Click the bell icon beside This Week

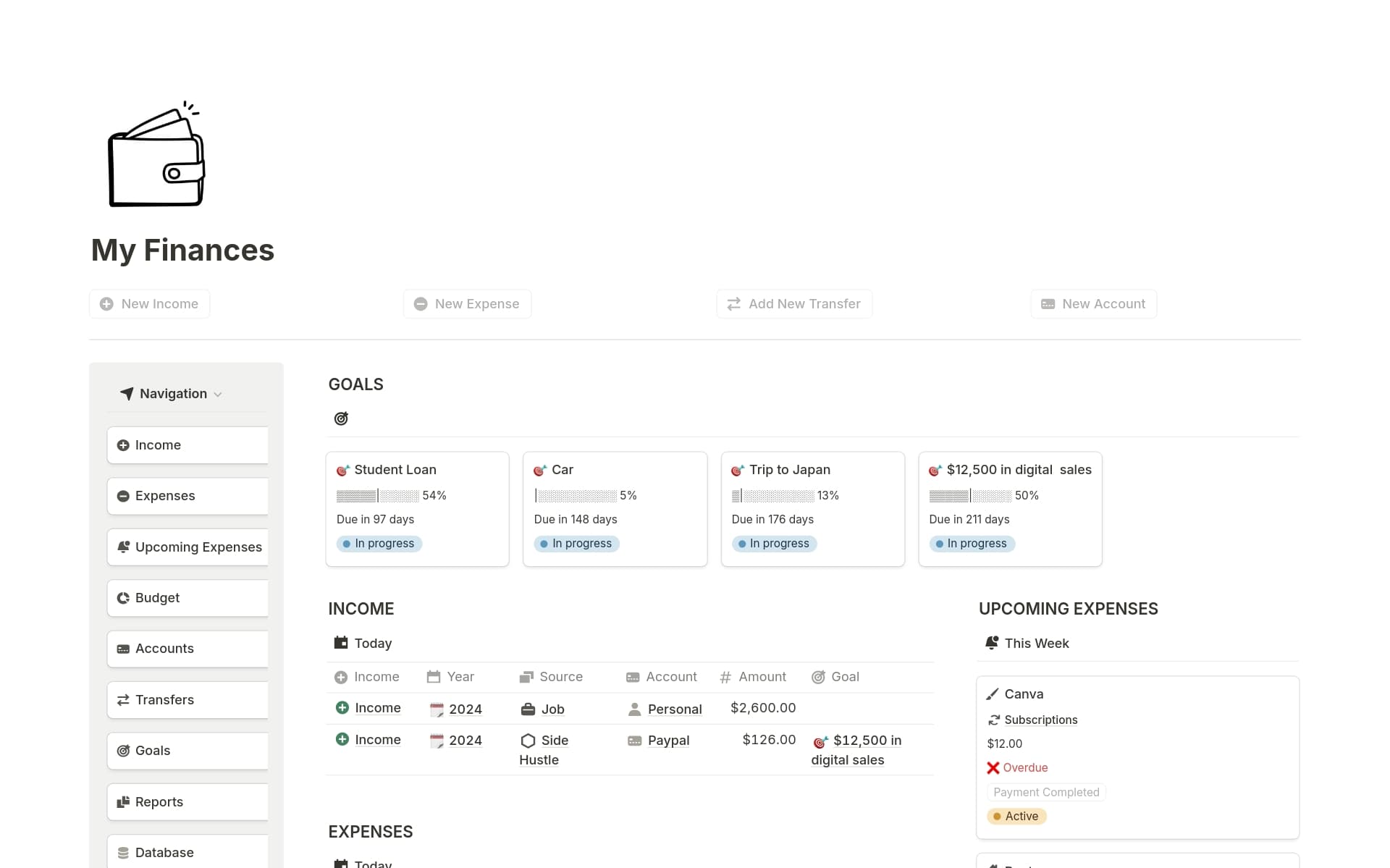pos(993,643)
